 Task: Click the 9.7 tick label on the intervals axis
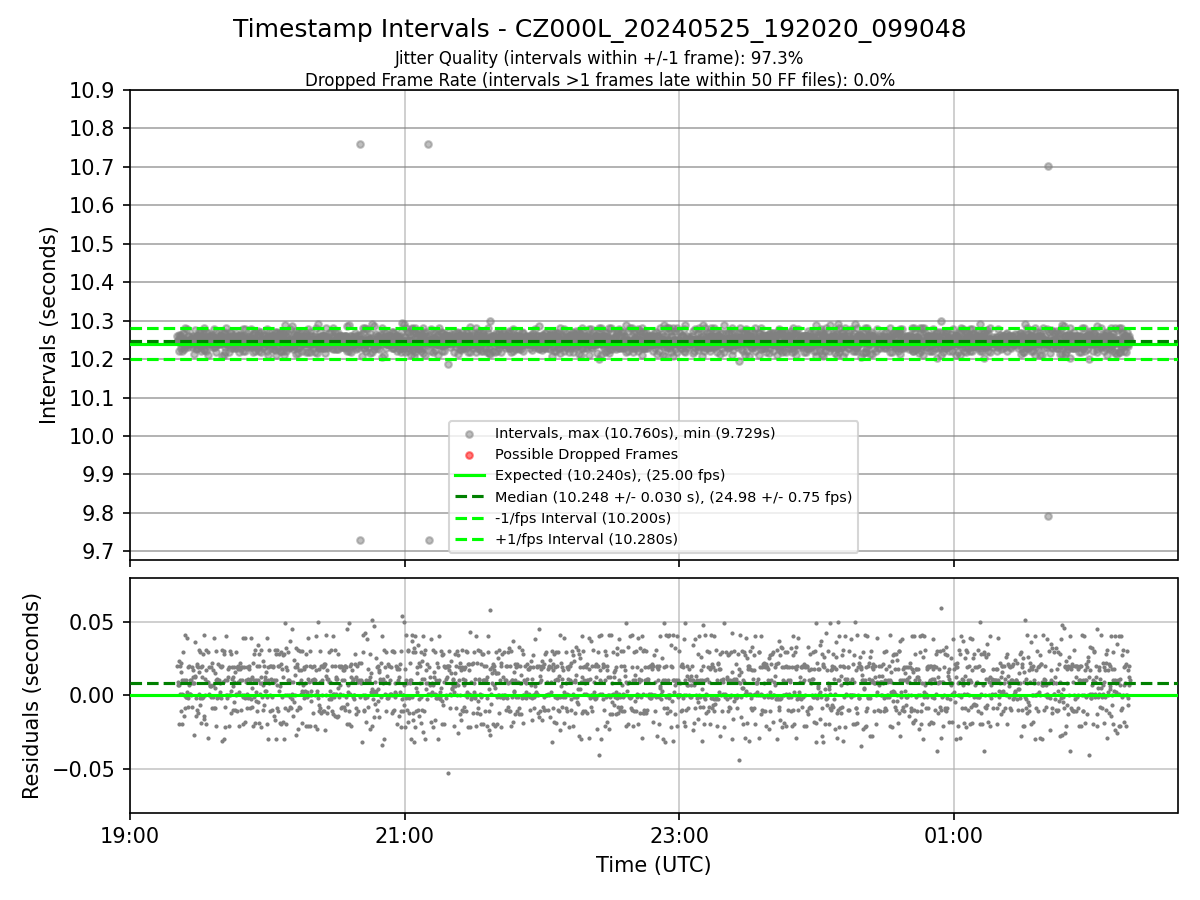coord(100,552)
